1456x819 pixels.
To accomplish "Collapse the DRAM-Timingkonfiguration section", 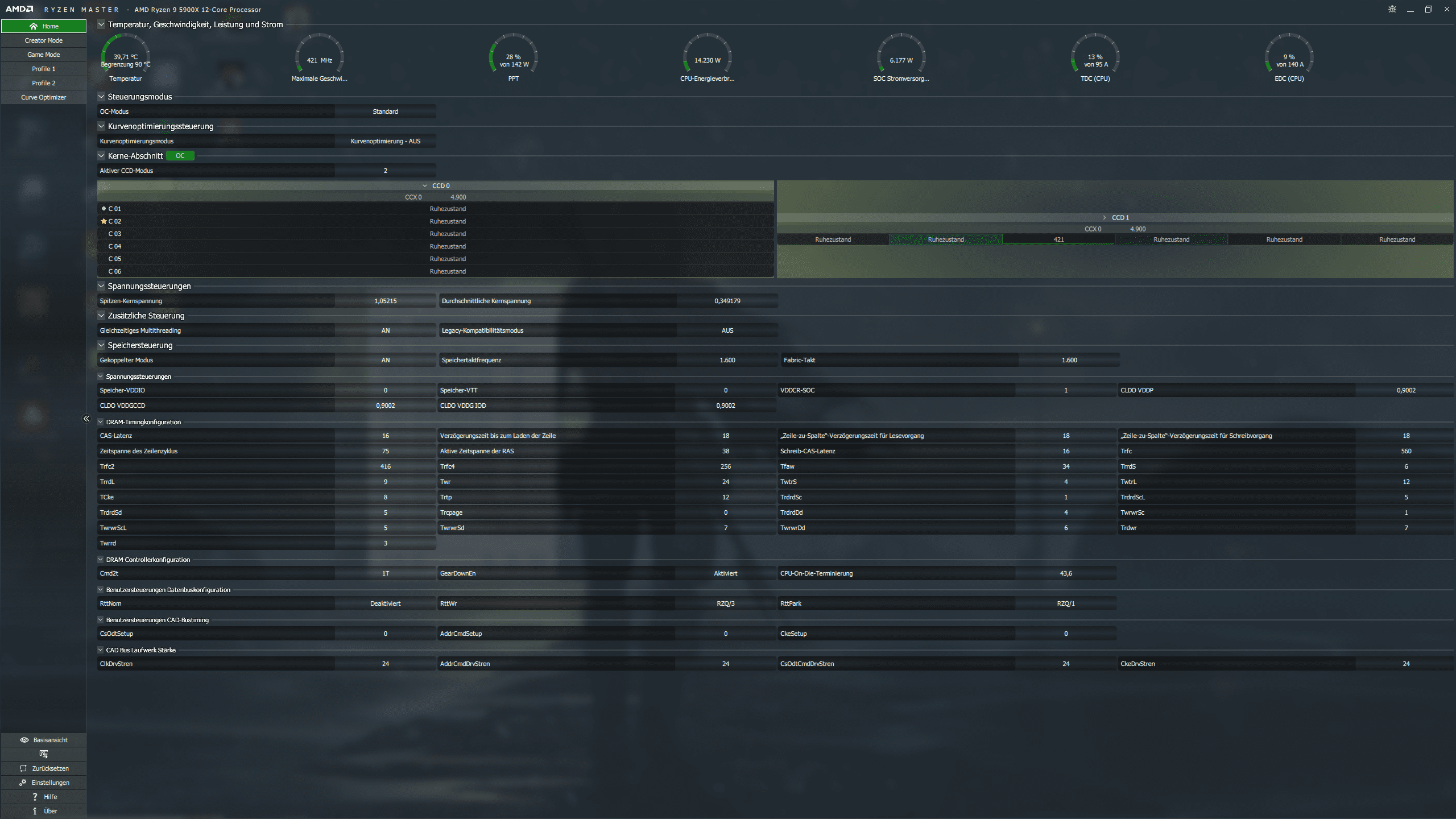I will point(101,421).
